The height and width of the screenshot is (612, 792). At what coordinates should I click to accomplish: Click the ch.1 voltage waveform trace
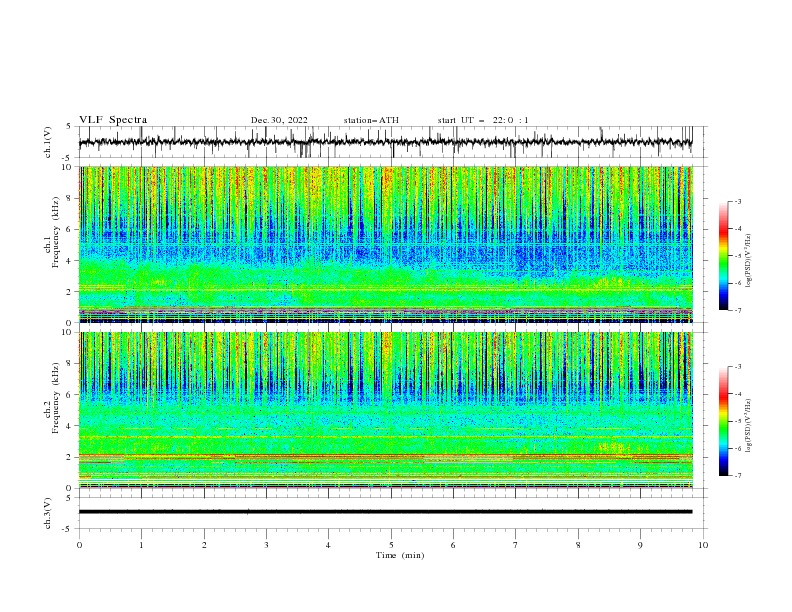(385, 142)
